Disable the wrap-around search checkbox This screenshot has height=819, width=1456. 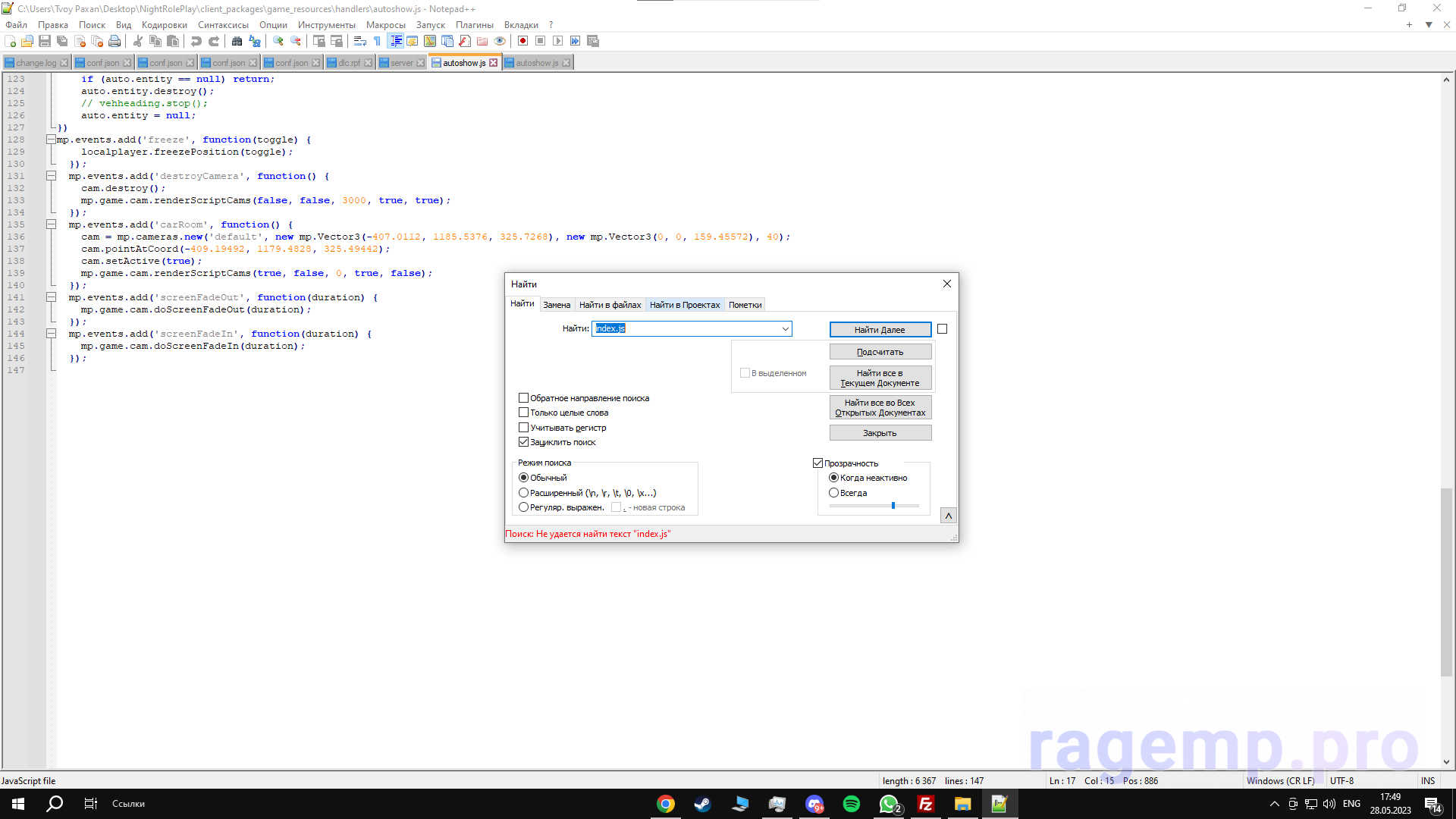point(523,442)
